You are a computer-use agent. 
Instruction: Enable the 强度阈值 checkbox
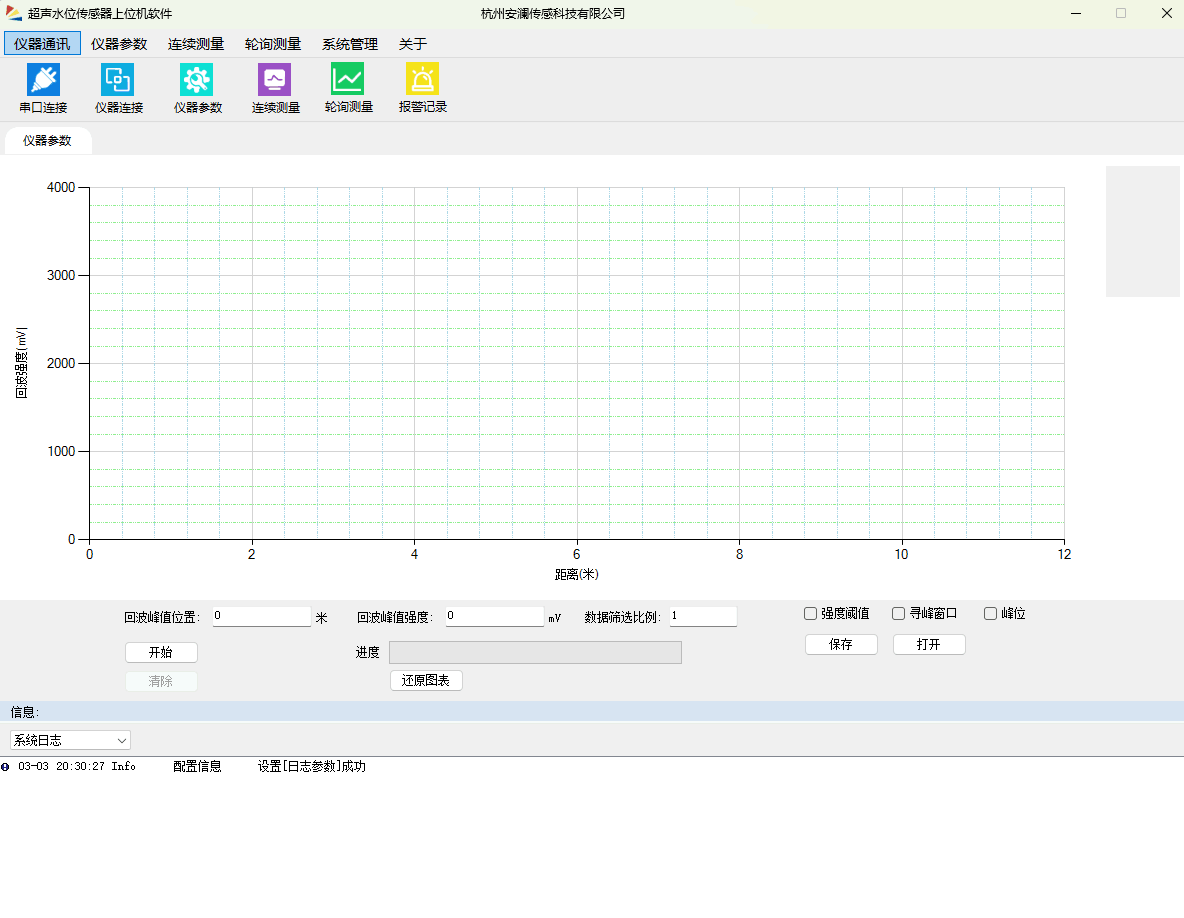811,614
